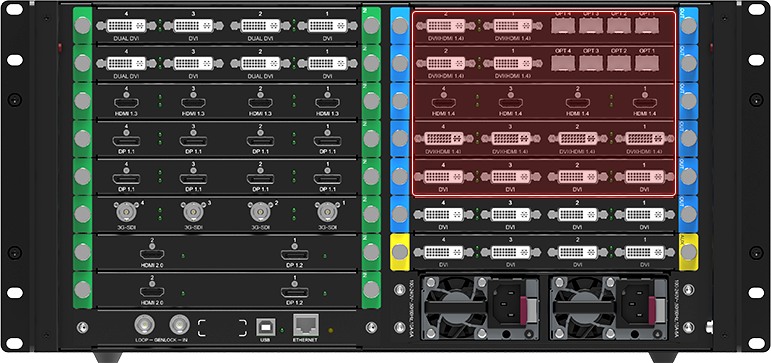Click the amber status LED beside ETHERNET
Image resolution: width=771 pixels, height=363 pixels.
click(x=330, y=330)
